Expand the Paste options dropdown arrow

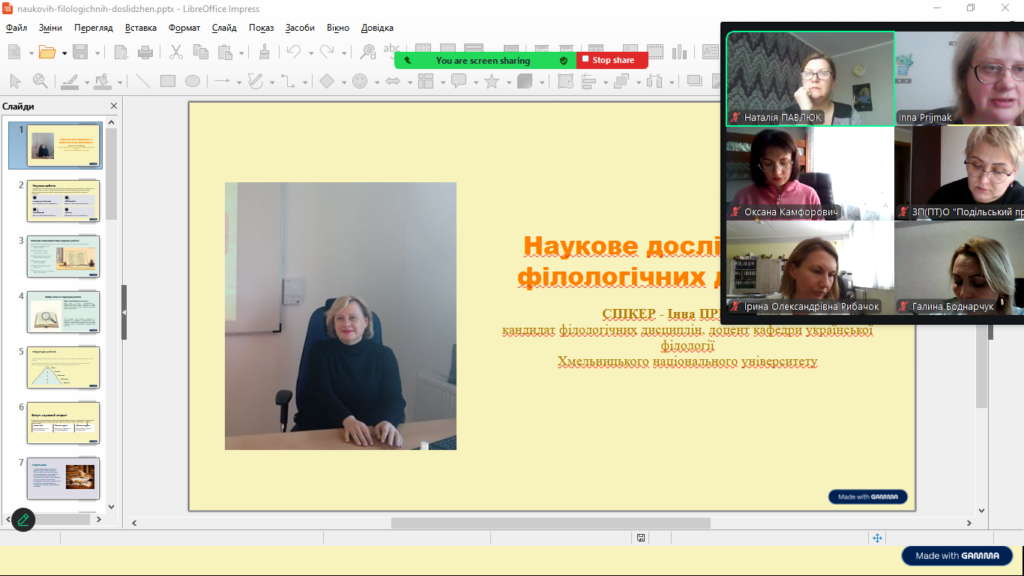[x=241, y=53]
